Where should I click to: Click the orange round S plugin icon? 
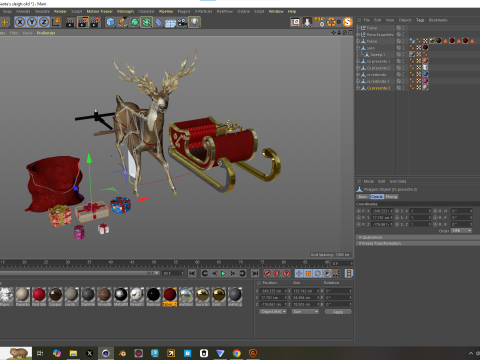[x=347, y=22]
